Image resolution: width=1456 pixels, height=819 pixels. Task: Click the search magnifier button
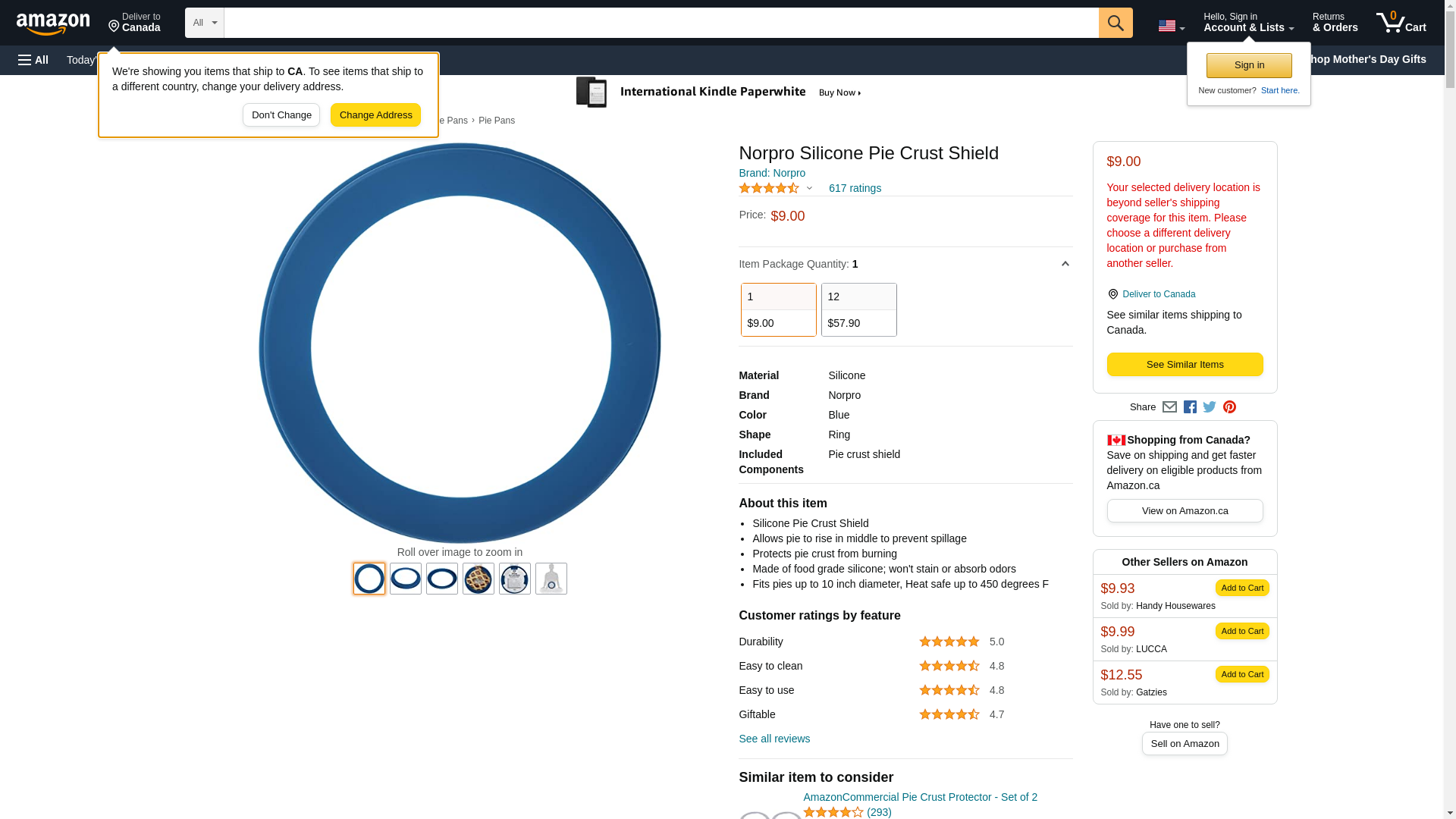click(1116, 23)
